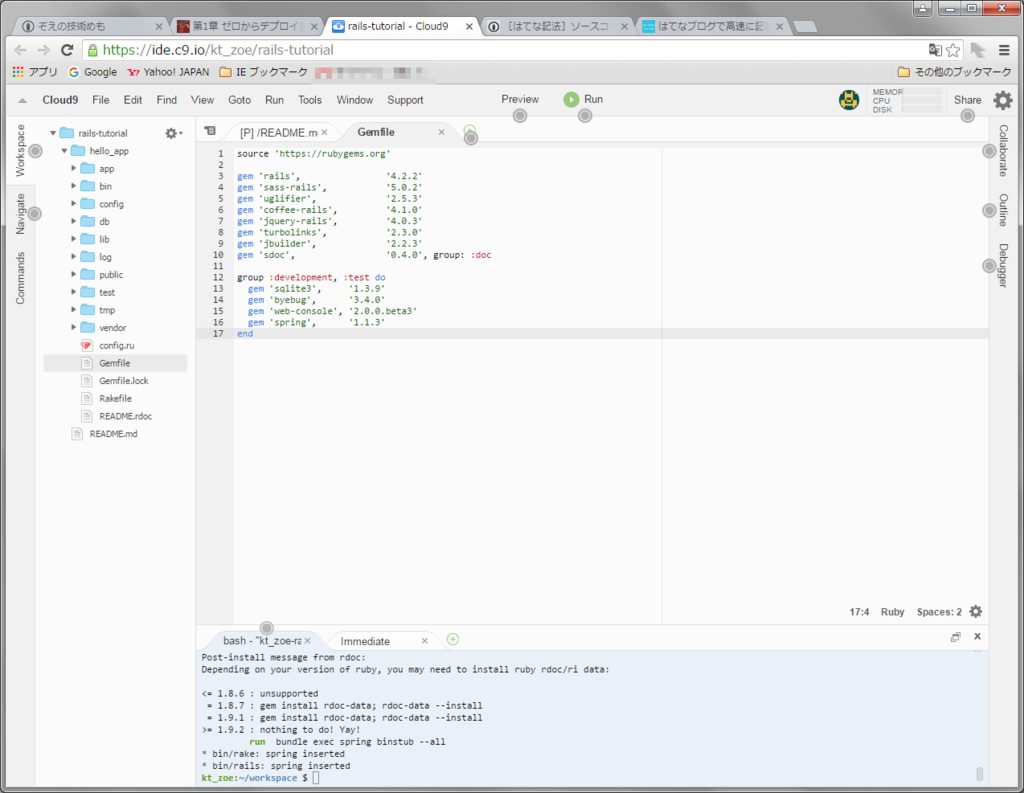Close the Immediate console tab

[x=424, y=641]
